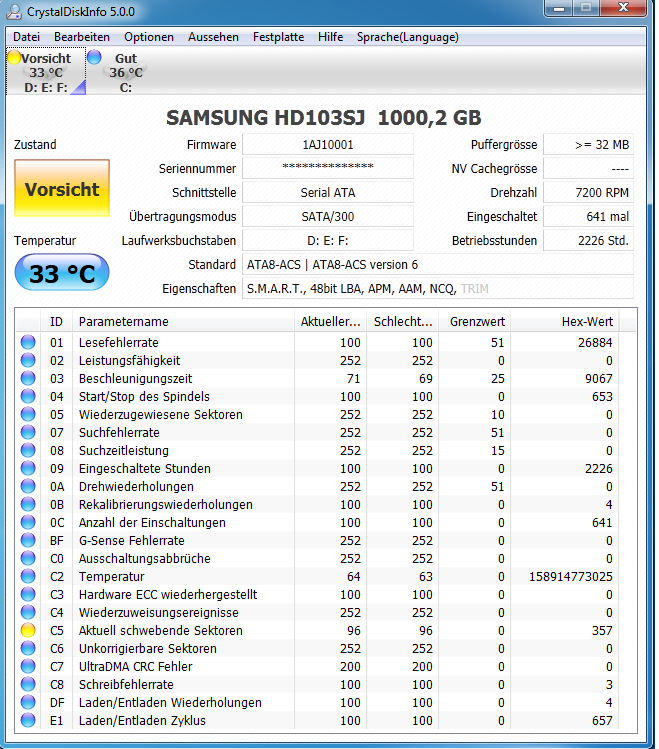Click the Laufwerksbuchstaben field D: E: F:

pyautogui.click(x=328, y=240)
